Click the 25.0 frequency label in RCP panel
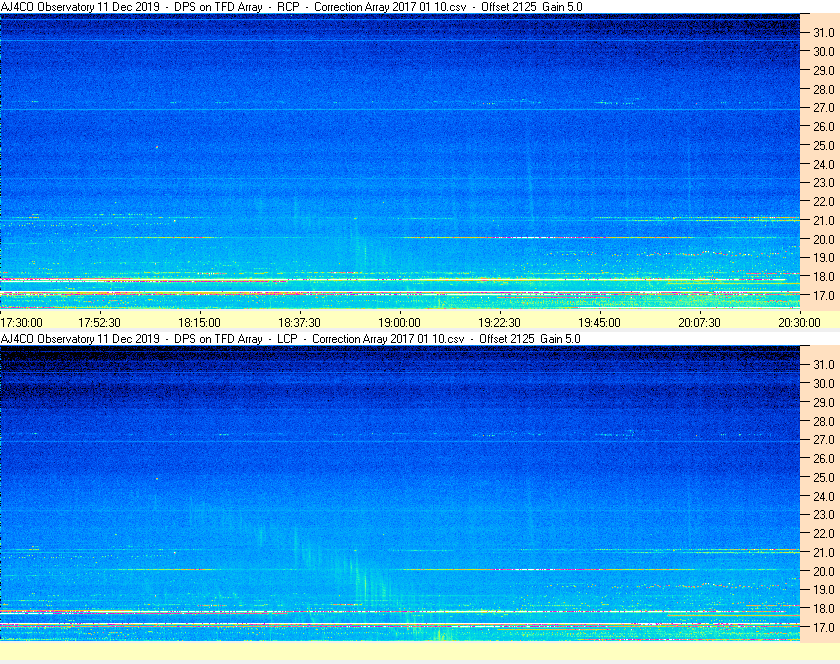This screenshot has width=840, height=664. (x=824, y=145)
